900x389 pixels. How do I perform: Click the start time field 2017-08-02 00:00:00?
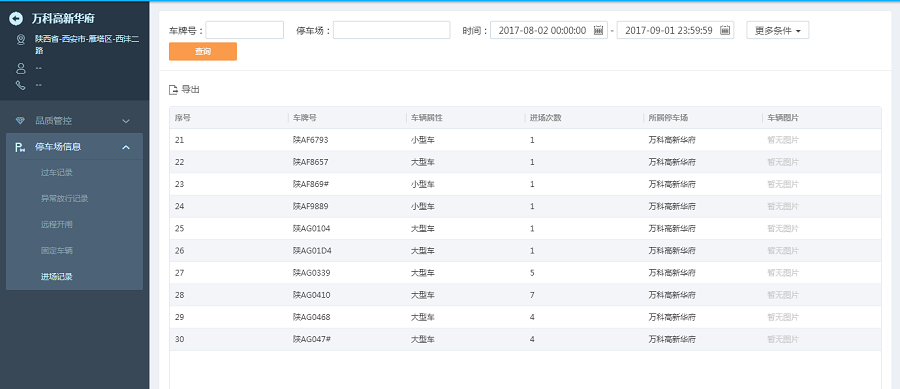pyautogui.click(x=549, y=30)
